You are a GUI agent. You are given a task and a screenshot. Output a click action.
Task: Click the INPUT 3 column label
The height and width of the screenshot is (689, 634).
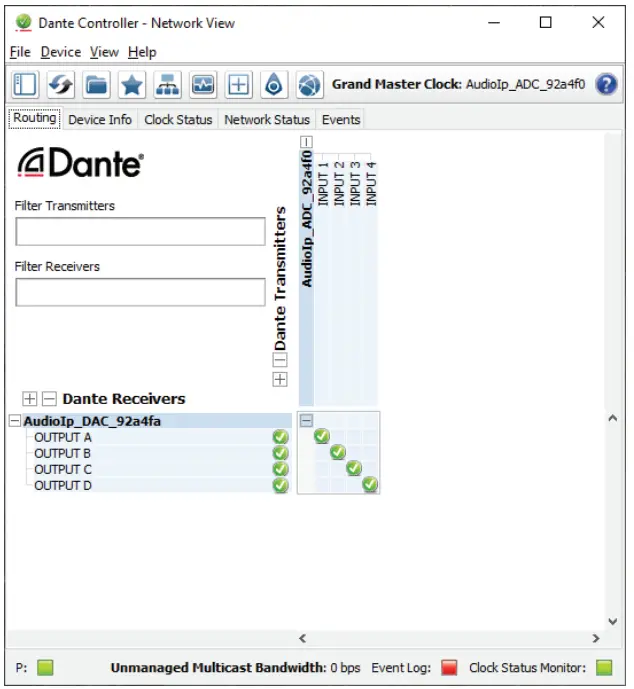click(x=355, y=184)
